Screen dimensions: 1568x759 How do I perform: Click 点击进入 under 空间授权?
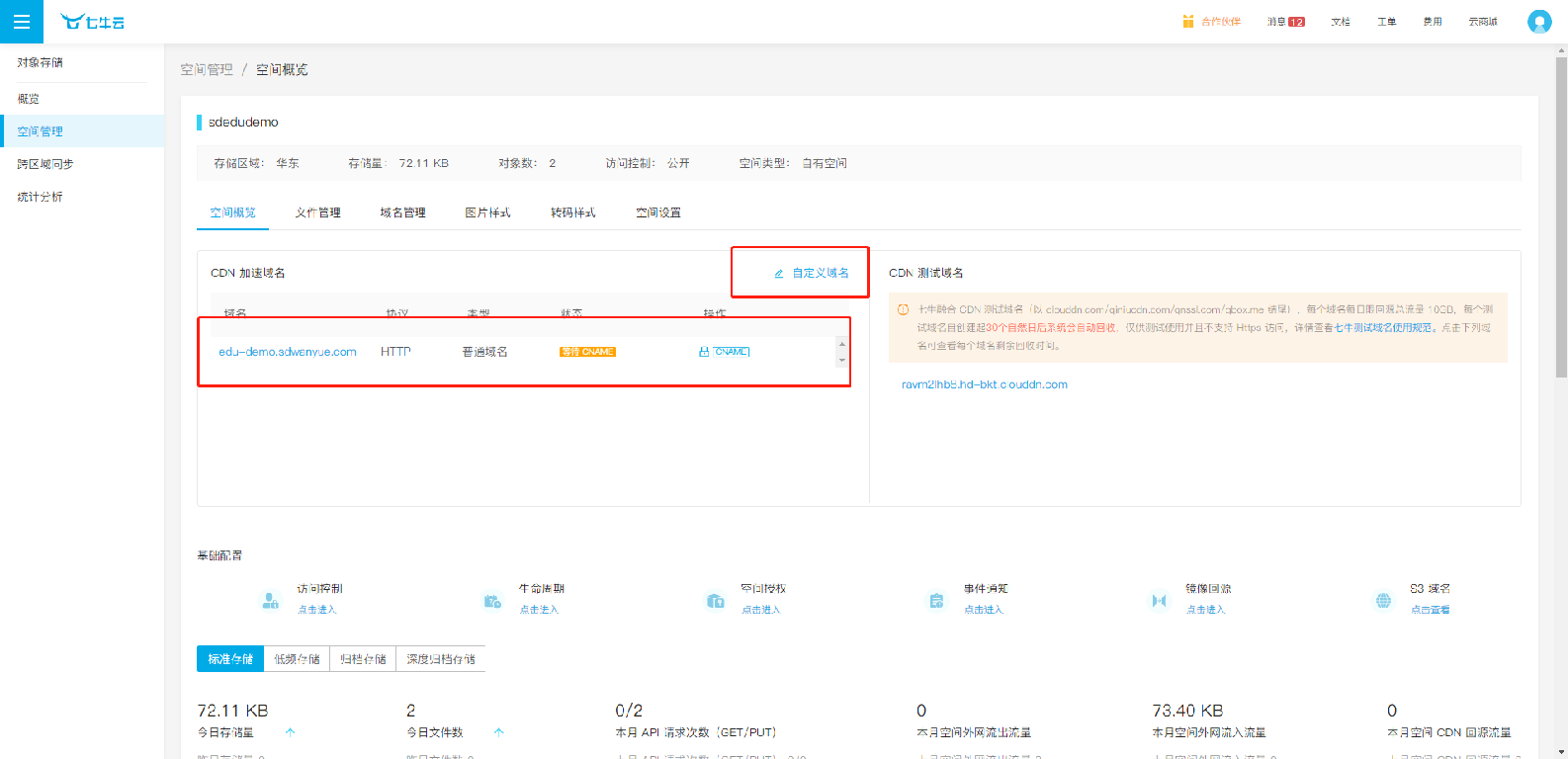pyautogui.click(x=761, y=610)
